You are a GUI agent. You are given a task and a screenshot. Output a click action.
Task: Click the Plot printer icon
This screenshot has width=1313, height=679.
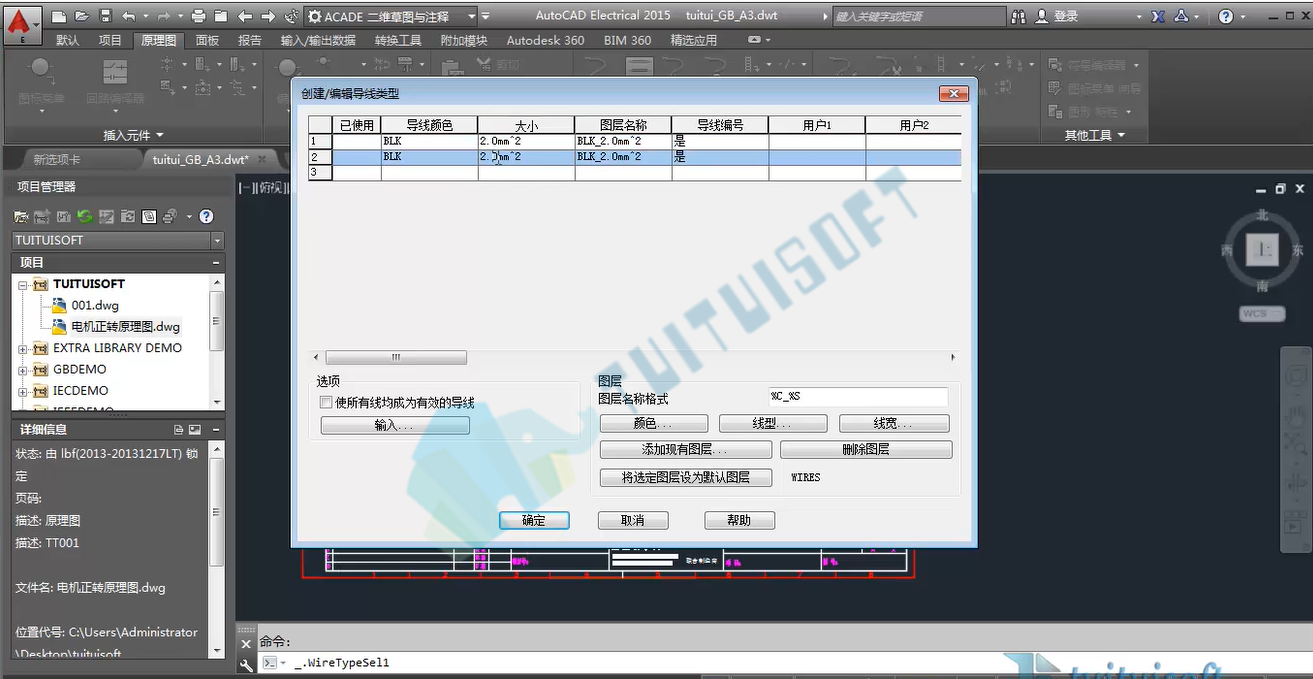[198, 16]
